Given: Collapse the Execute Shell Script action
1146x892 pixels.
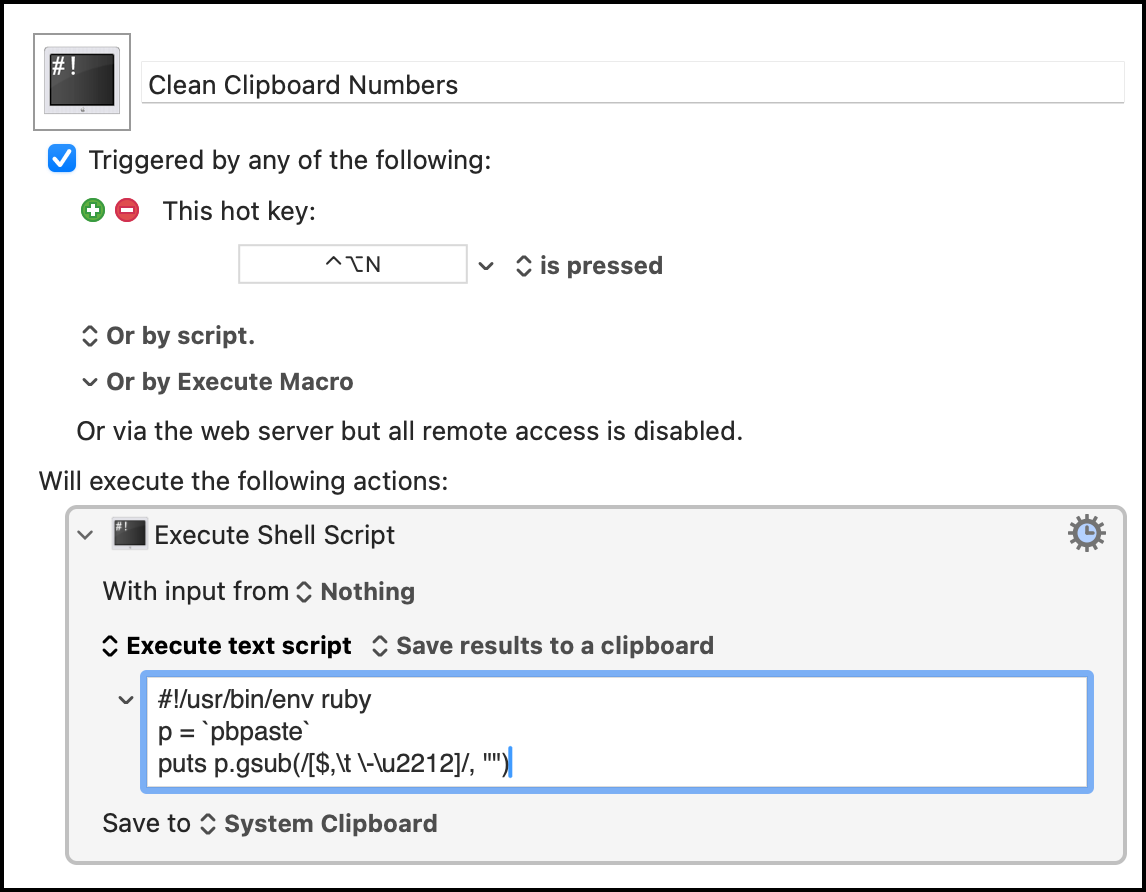Looking at the screenshot, I should [86, 535].
